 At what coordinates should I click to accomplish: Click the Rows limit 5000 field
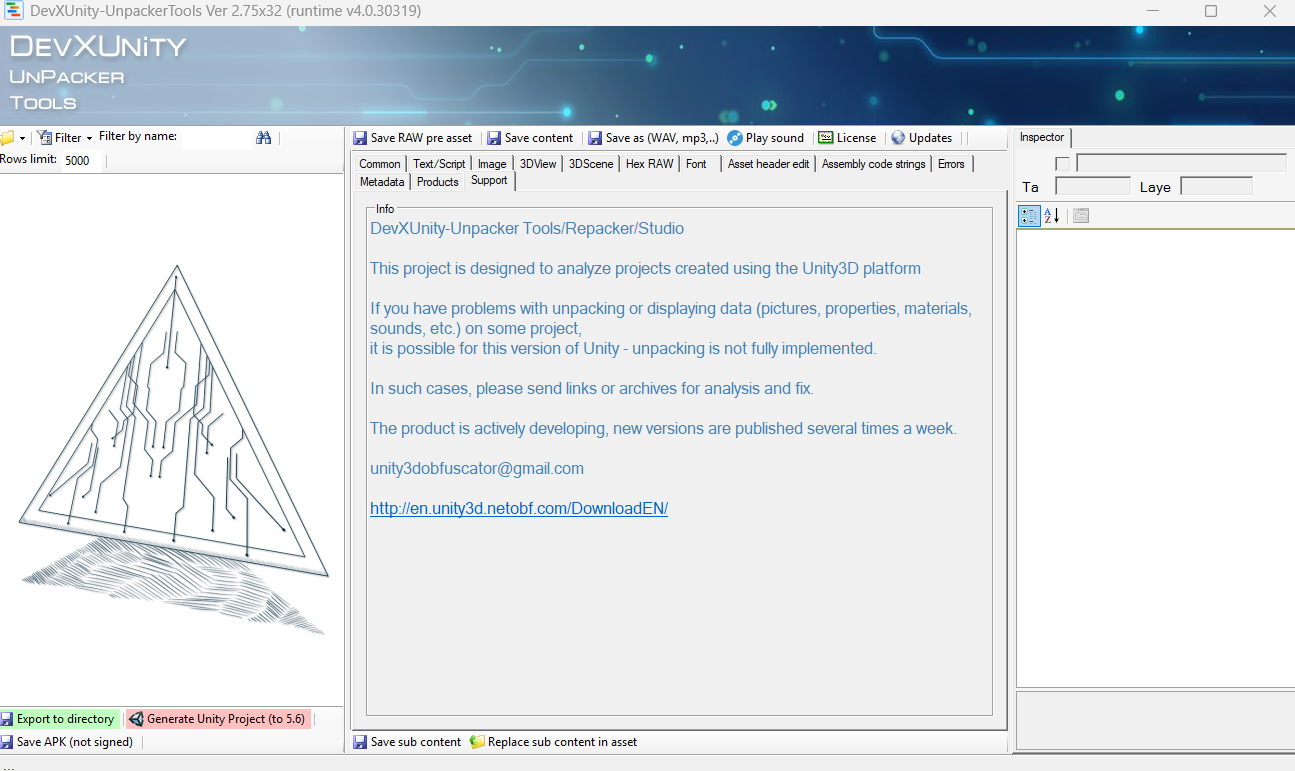pyautogui.click(x=81, y=160)
